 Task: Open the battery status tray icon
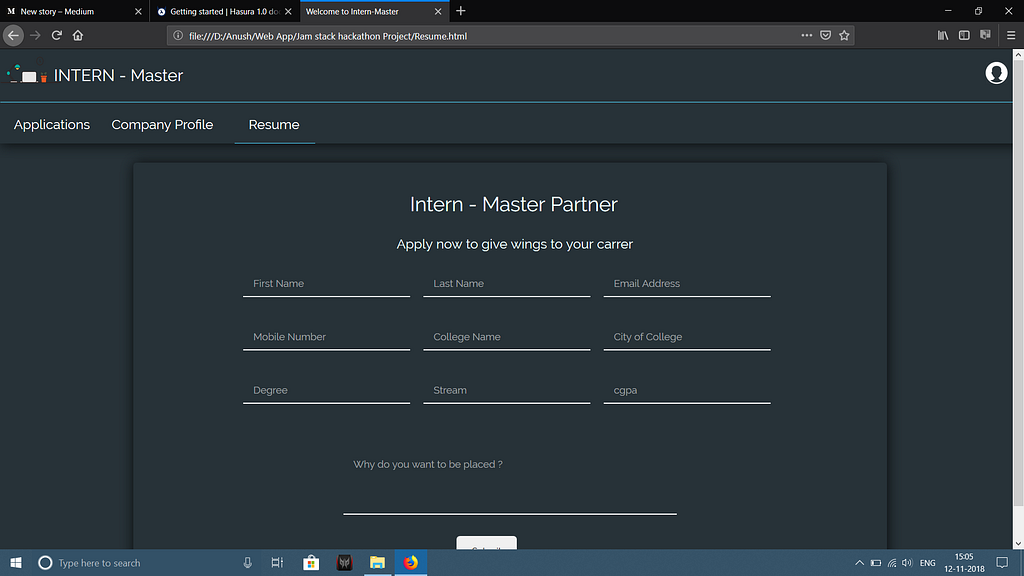pyautogui.click(x=876, y=563)
